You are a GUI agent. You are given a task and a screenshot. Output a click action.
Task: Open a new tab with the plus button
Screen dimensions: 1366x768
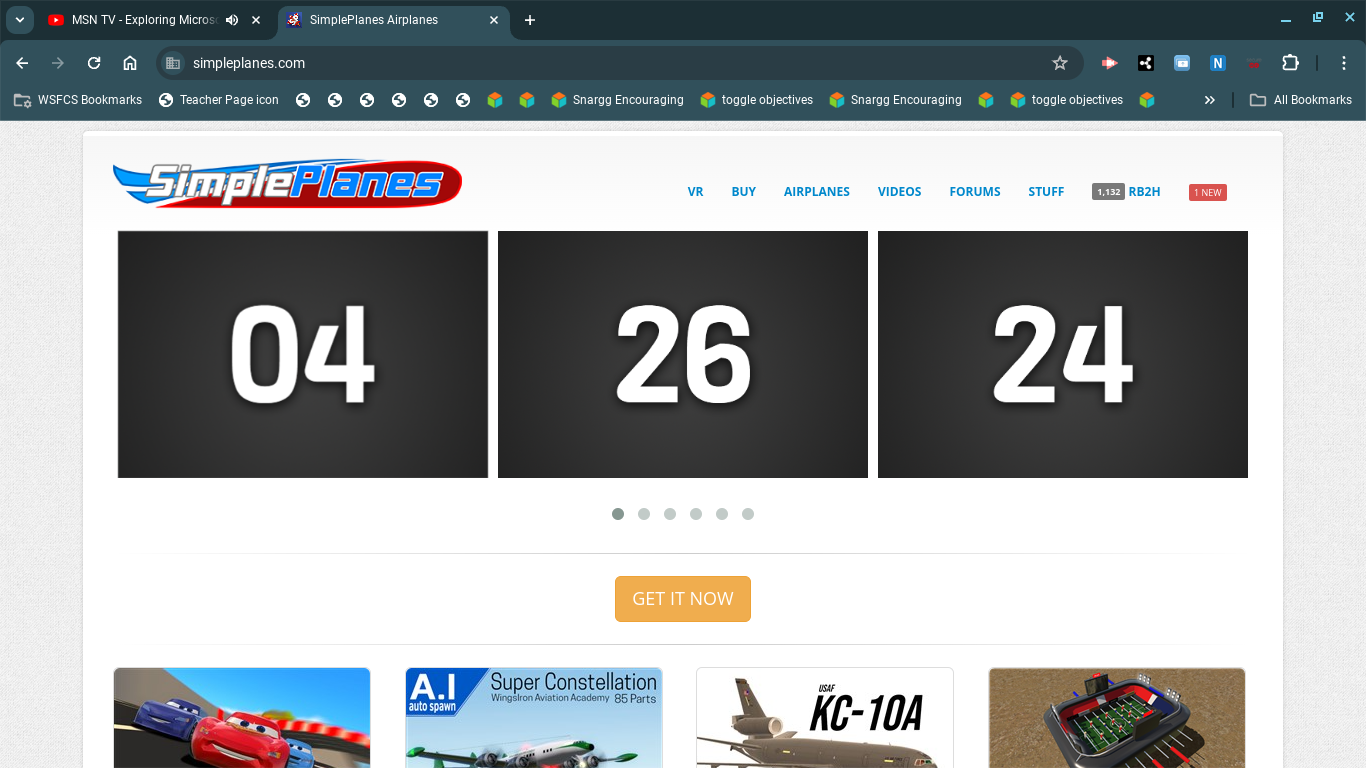coord(530,20)
